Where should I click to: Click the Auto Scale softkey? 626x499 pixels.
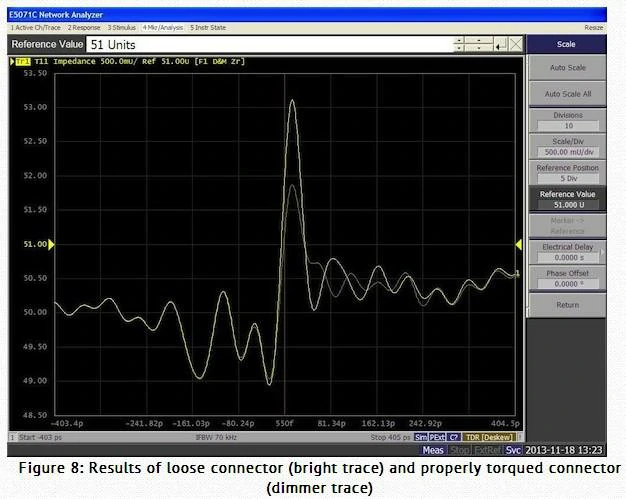coord(568,67)
